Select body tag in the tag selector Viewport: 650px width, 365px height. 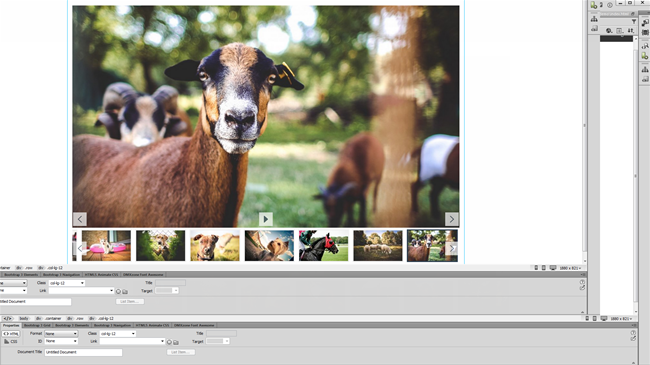tap(24, 319)
